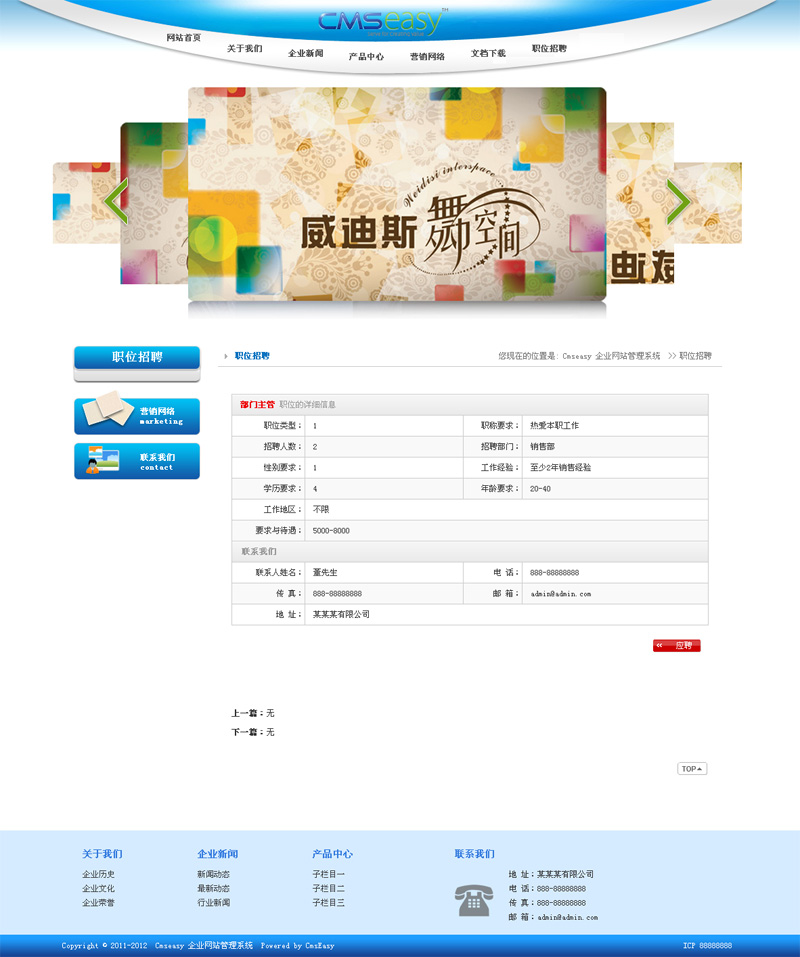Click the 企业历史 footer link
Screen dimensions: 800x957
pyautogui.click(x=98, y=874)
